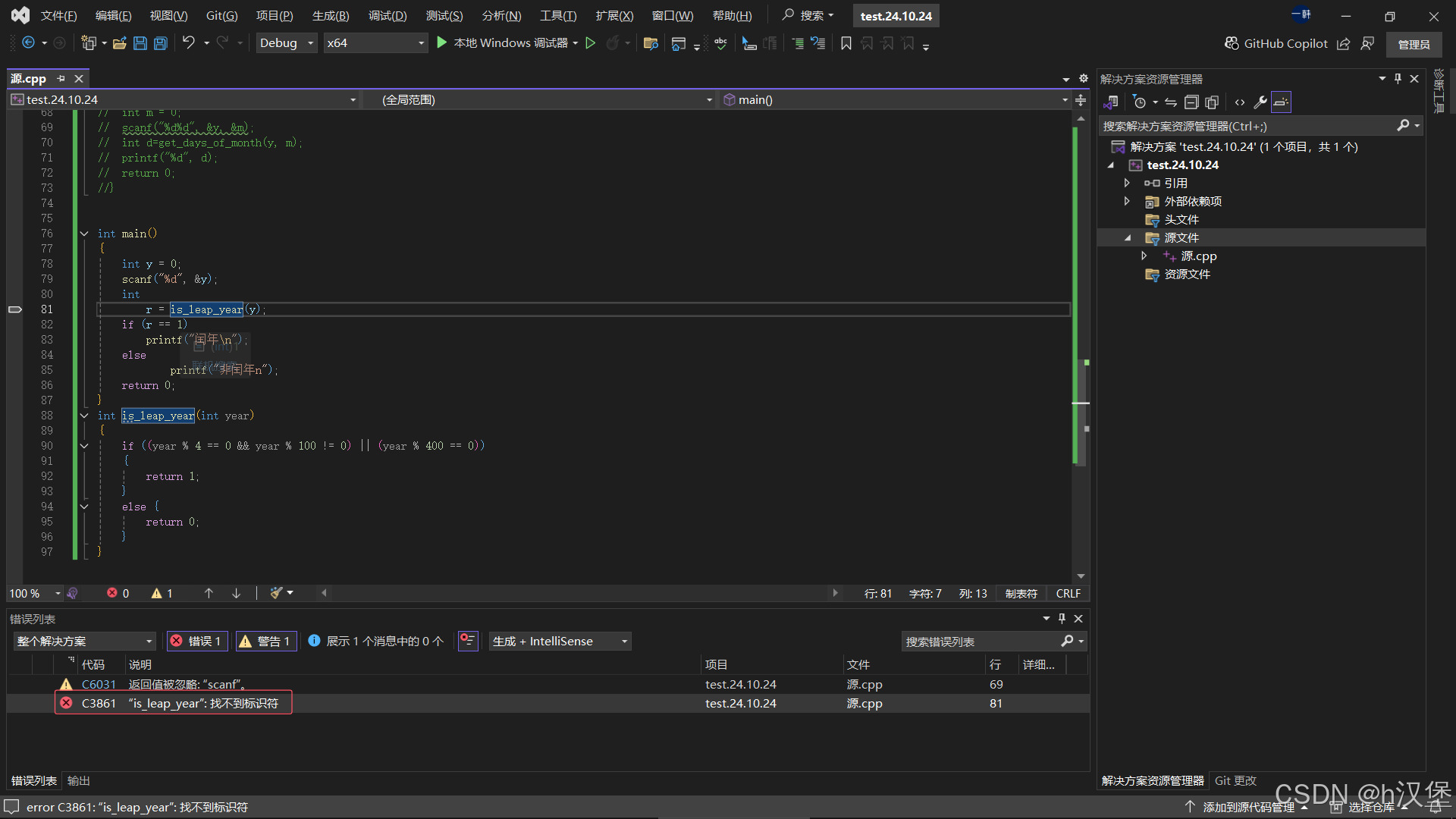Click the 管理员 button

(x=1414, y=44)
